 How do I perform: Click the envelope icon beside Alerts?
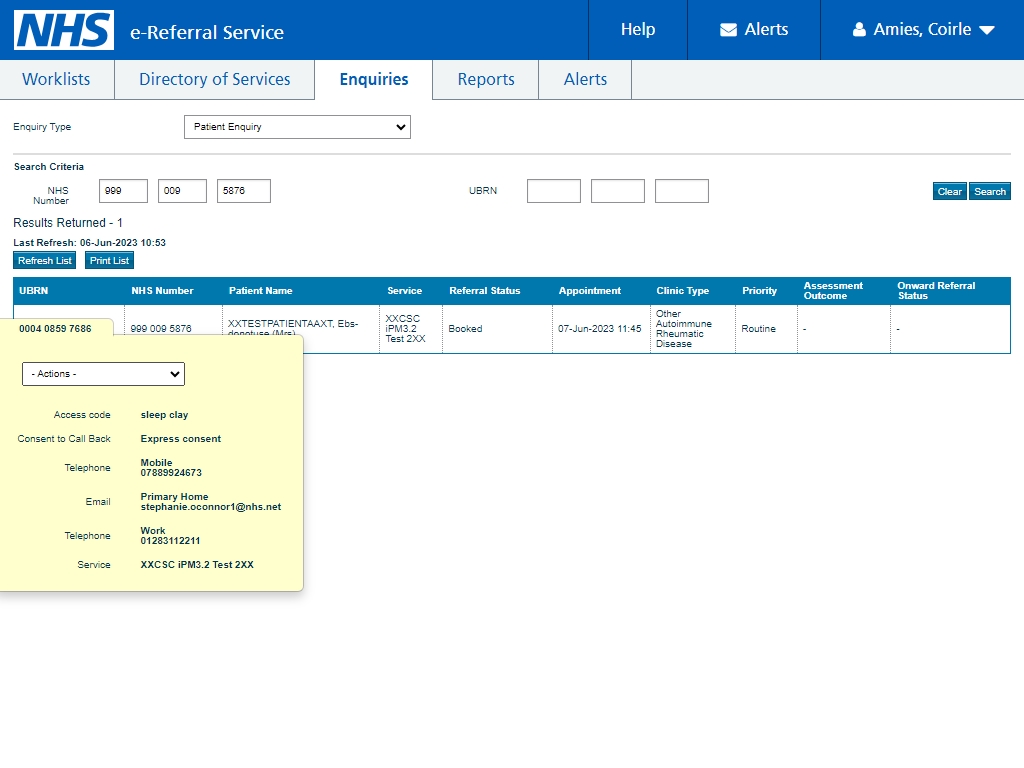[x=728, y=30]
